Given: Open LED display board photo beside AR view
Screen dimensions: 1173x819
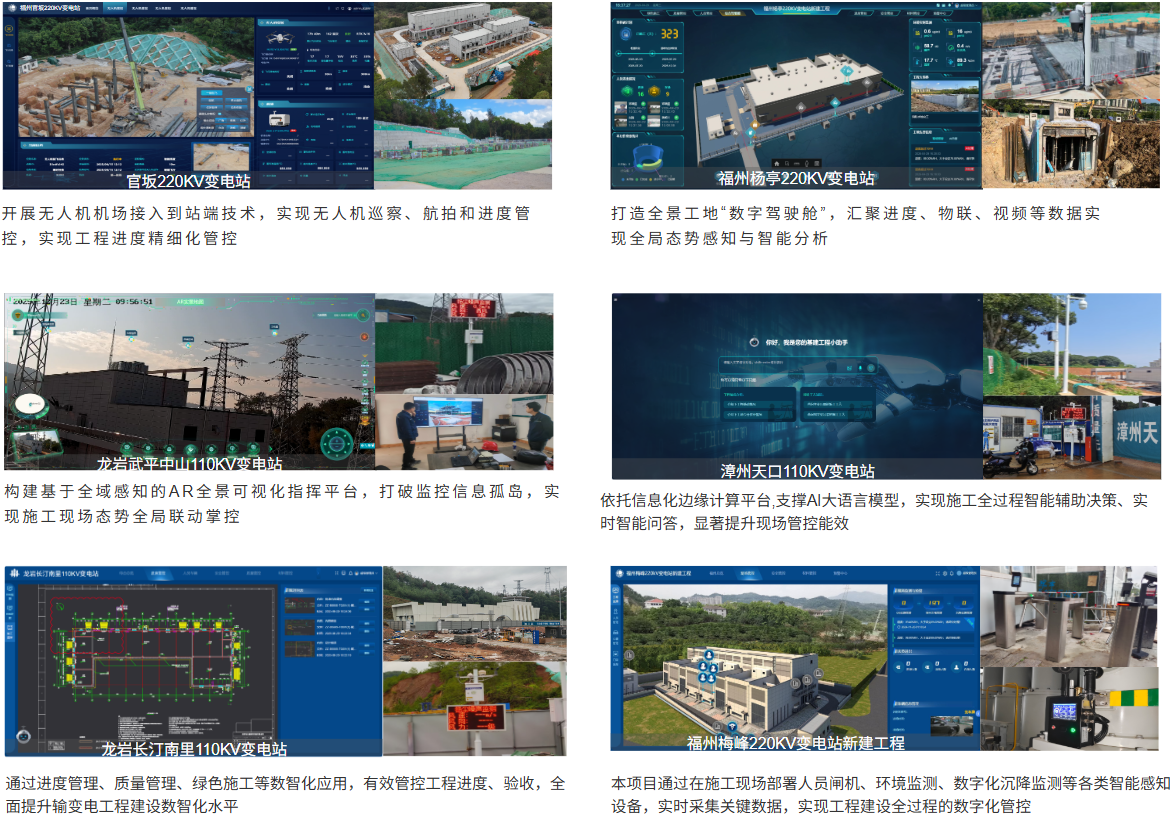Looking at the screenshot, I should [464, 343].
